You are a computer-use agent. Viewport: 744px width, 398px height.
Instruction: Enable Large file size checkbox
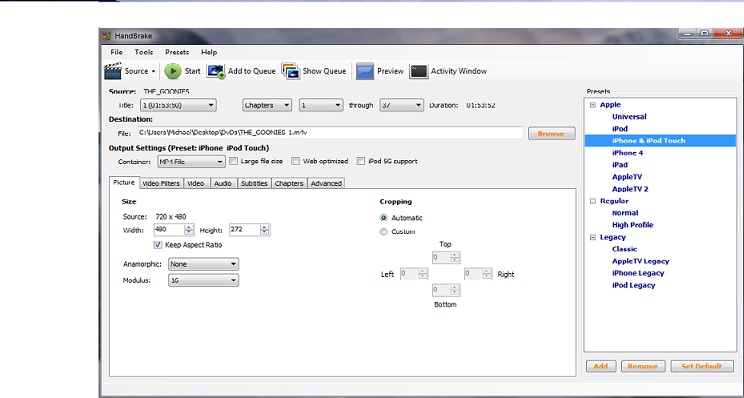pyautogui.click(x=233, y=161)
